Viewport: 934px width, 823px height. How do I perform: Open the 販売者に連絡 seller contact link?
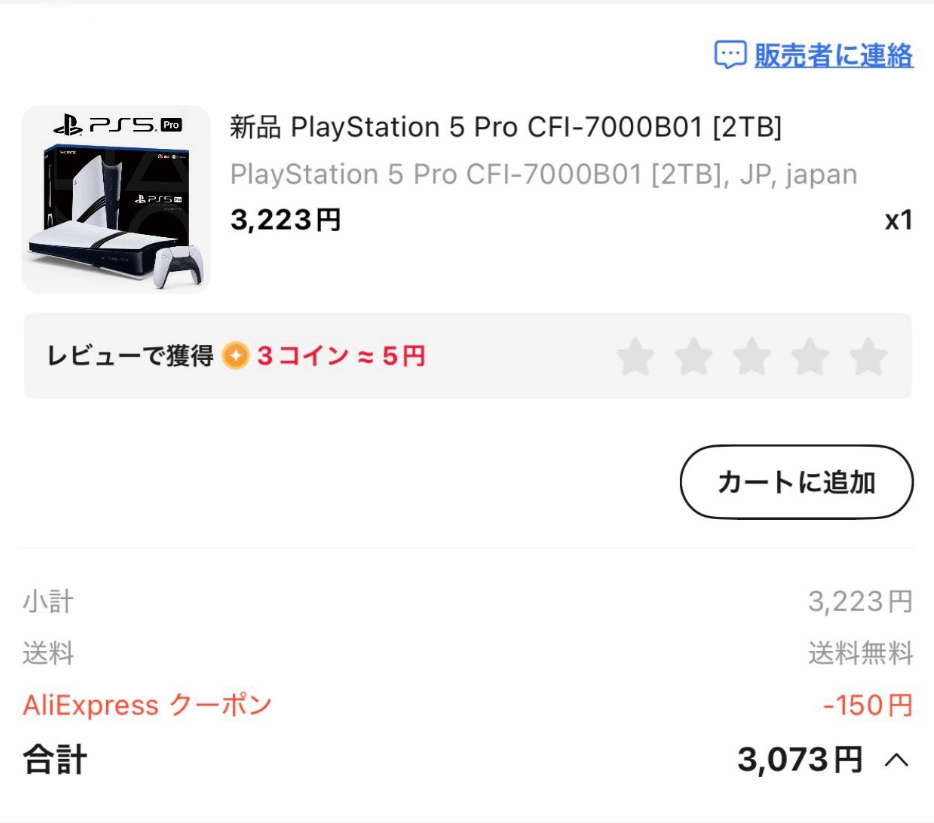[833, 55]
